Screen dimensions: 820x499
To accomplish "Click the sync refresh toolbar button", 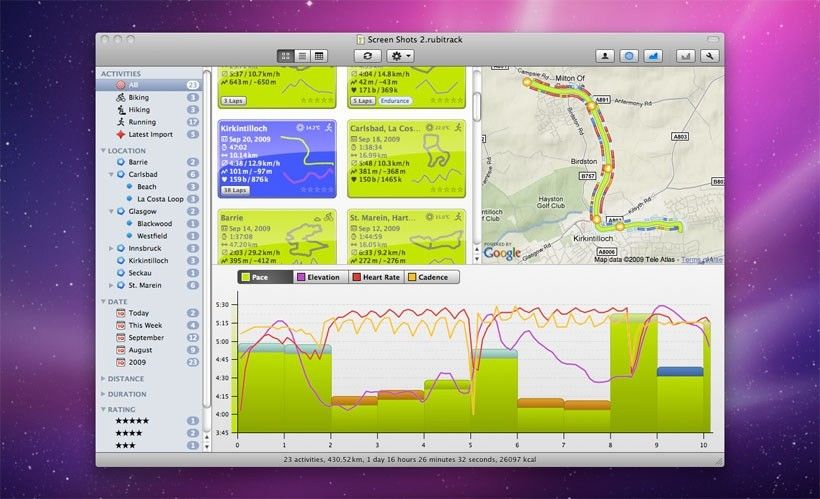I will (x=368, y=56).
